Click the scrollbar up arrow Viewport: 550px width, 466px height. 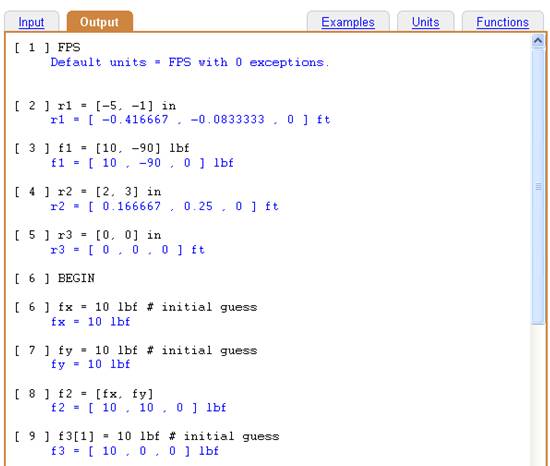point(538,41)
